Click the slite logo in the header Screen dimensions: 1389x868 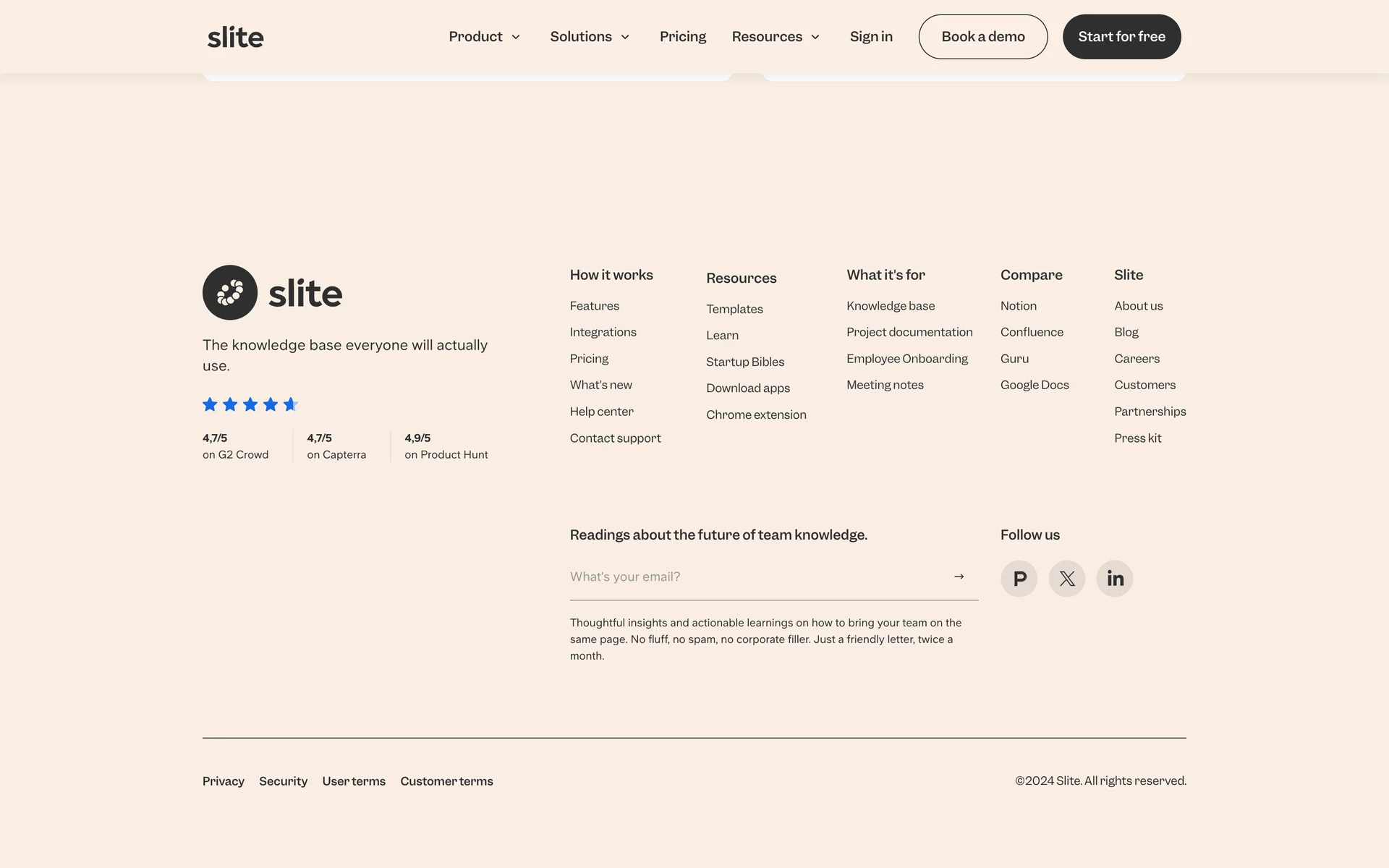(x=236, y=37)
